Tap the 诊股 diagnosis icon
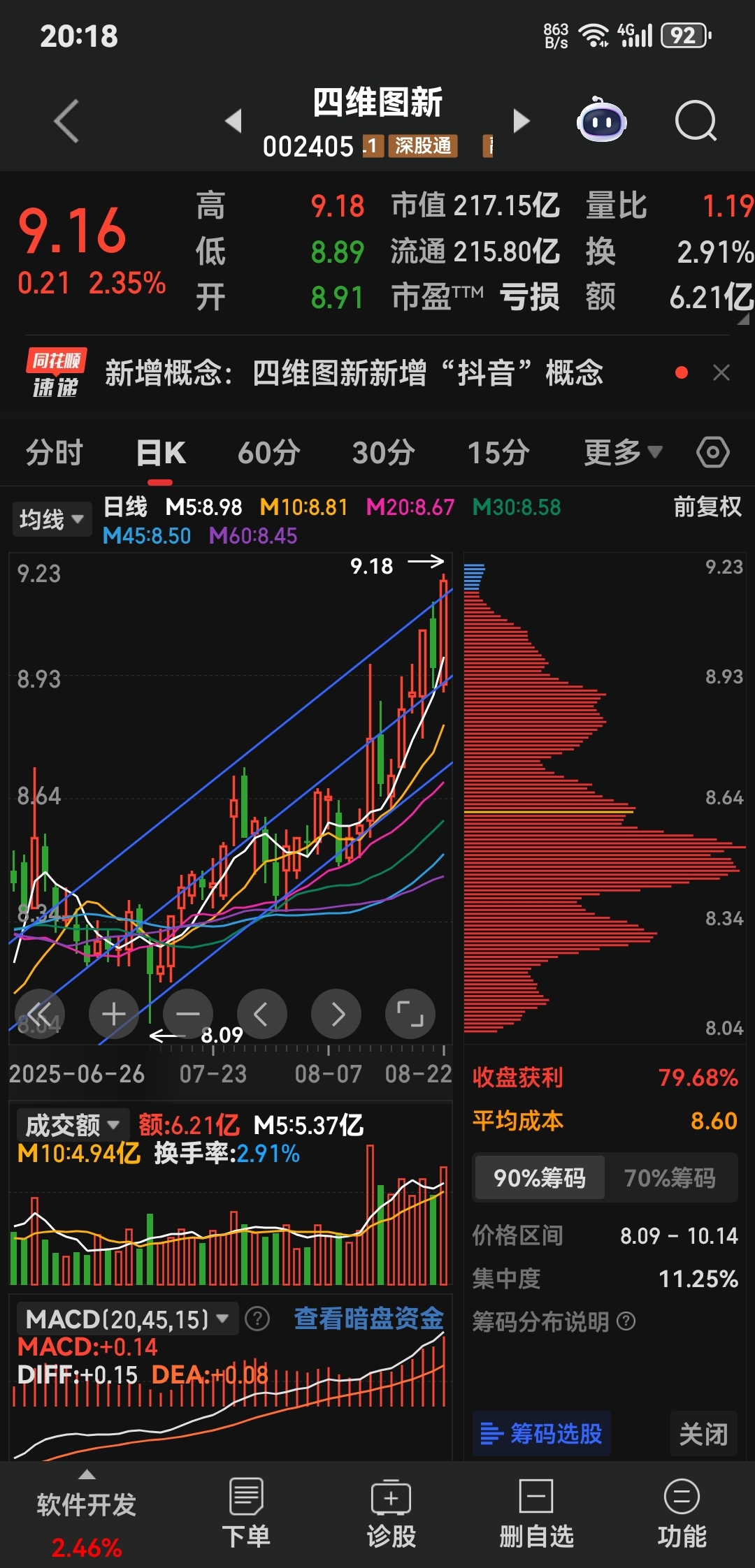 pyautogui.click(x=391, y=1513)
